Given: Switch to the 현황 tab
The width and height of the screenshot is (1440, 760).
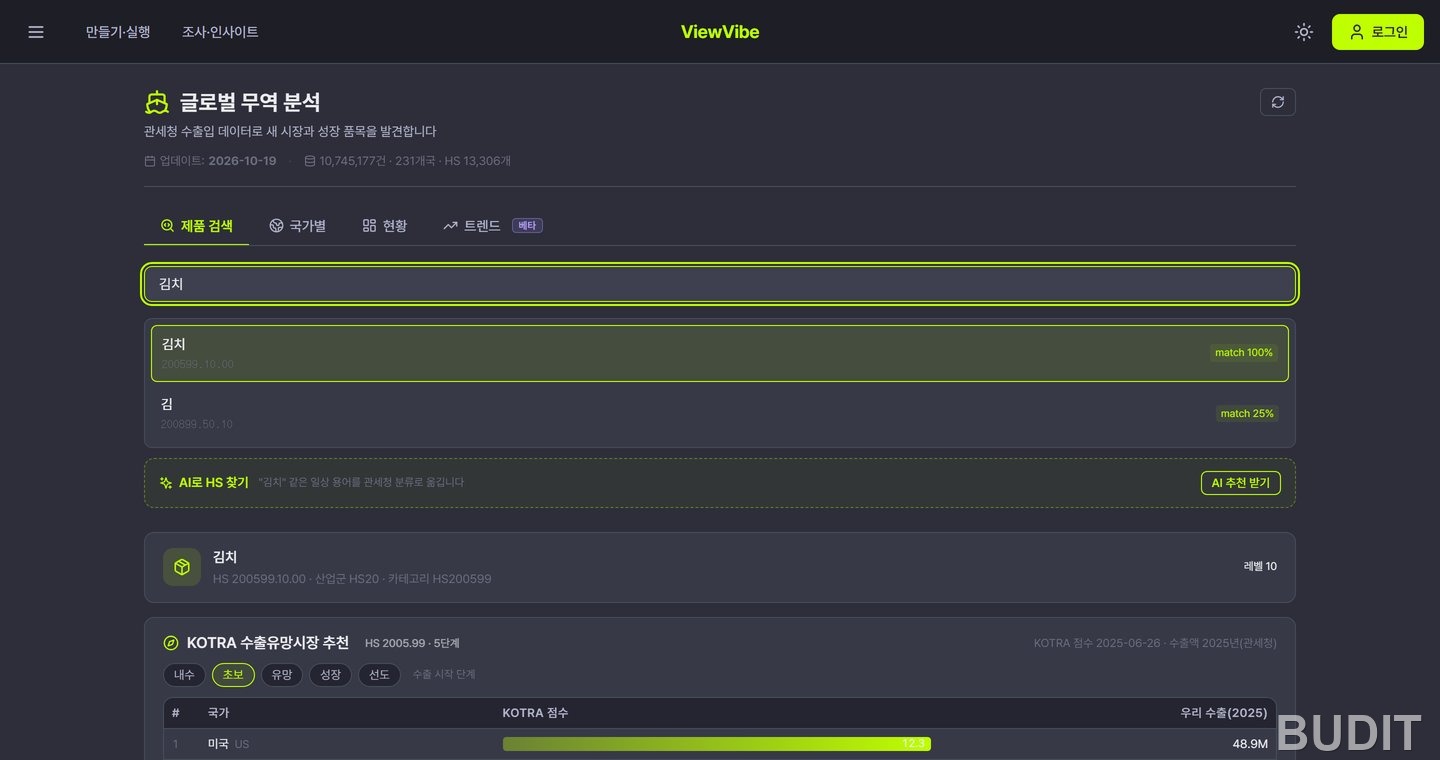Looking at the screenshot, I should pos(385,226).
